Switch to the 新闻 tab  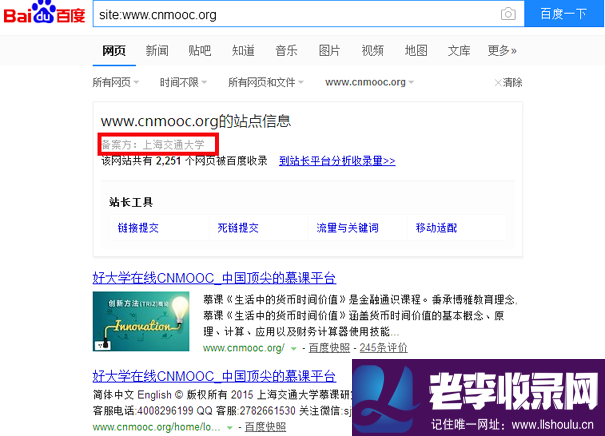[x=157, y=51]
